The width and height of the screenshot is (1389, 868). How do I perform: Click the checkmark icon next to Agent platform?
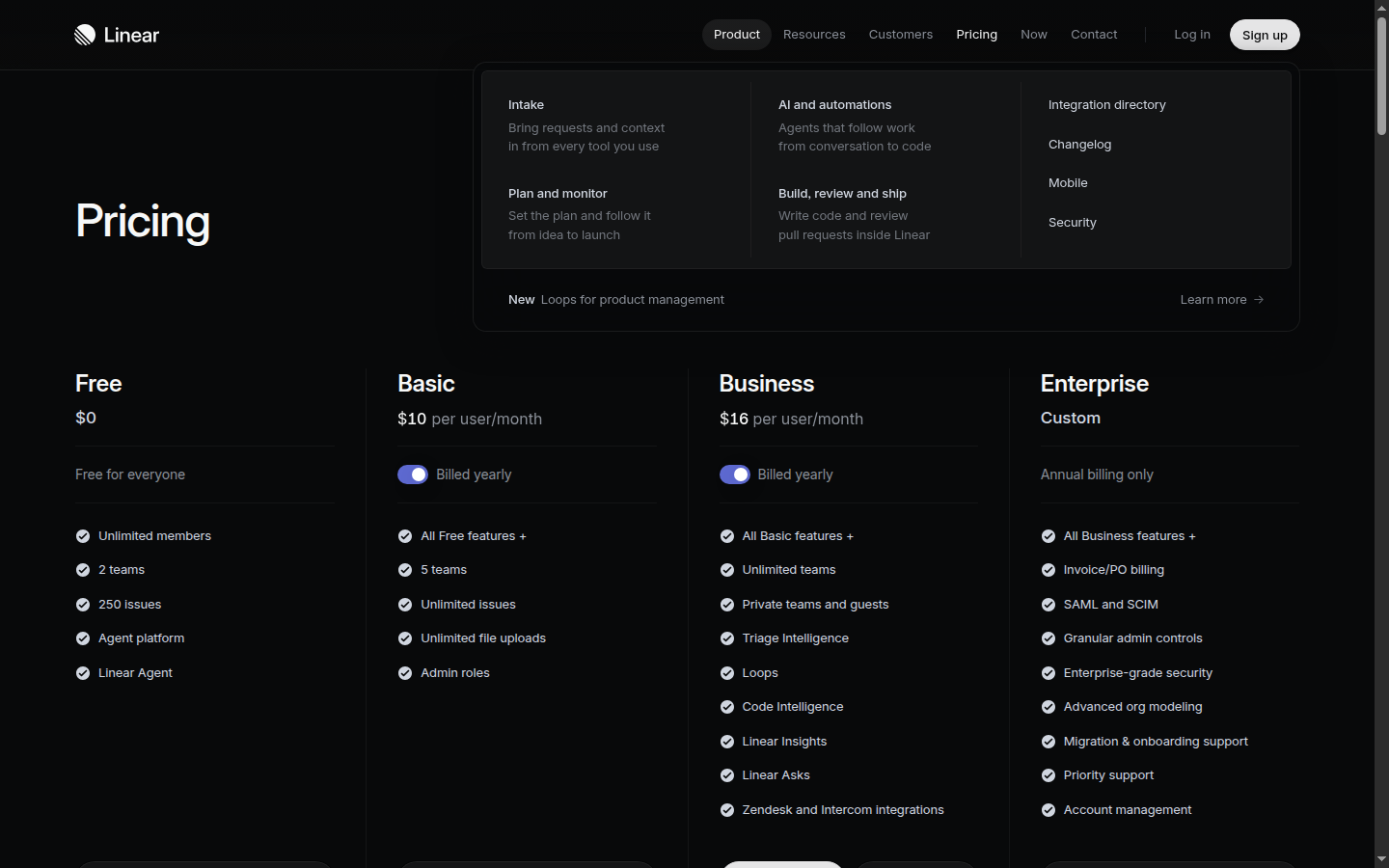[x=83, y=638]
